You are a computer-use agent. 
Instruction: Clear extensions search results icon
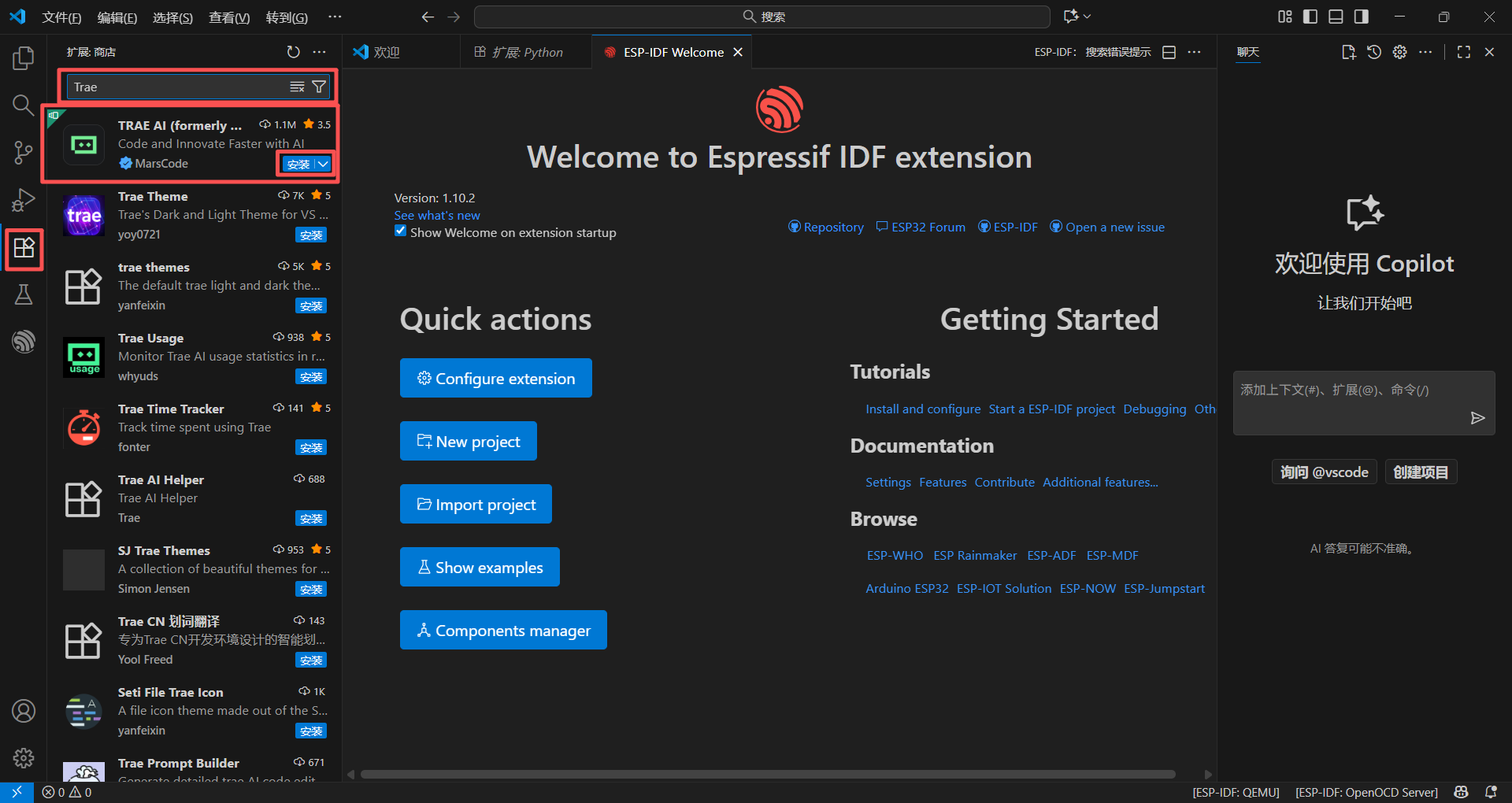[297, 87]
